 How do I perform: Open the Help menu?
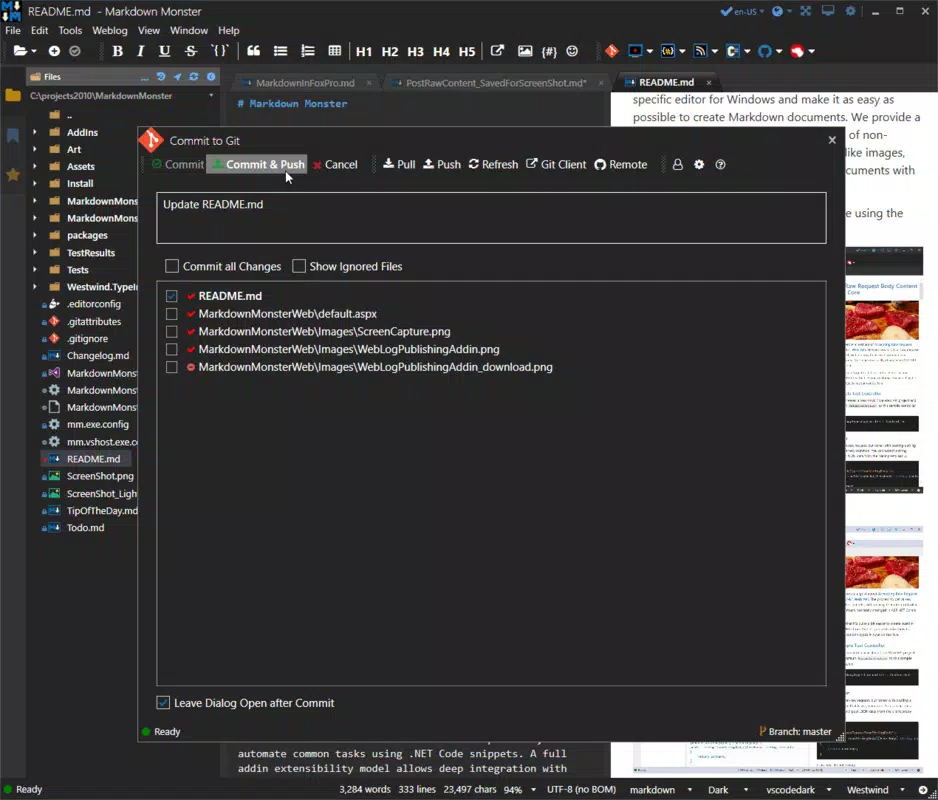(229, 30)
